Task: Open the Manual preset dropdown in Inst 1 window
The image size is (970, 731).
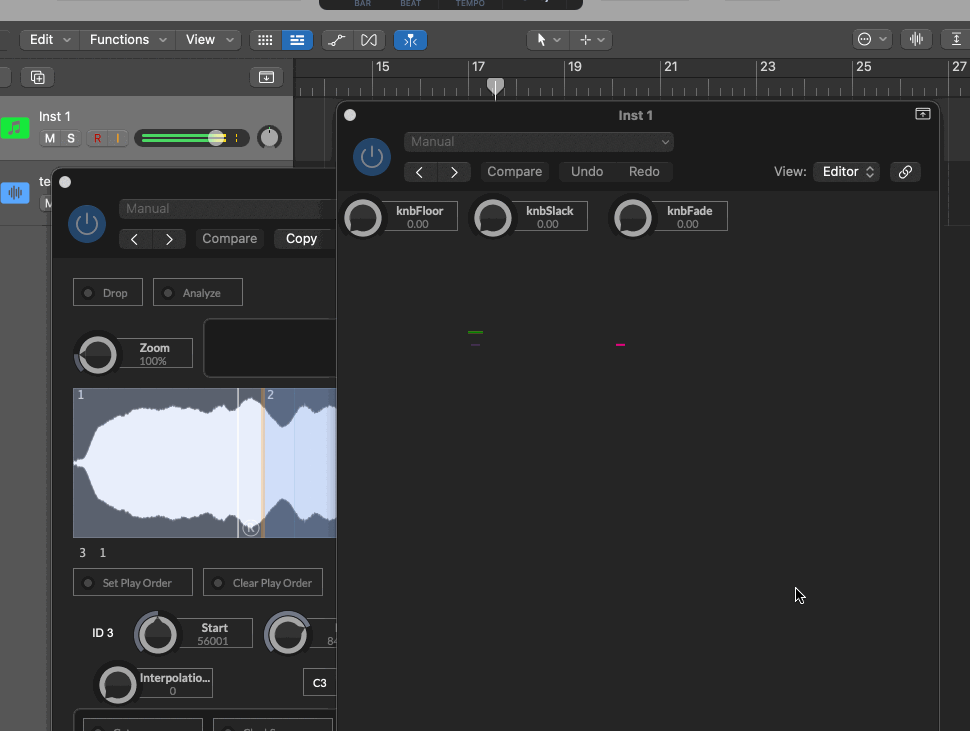Action: coord(539,142)
